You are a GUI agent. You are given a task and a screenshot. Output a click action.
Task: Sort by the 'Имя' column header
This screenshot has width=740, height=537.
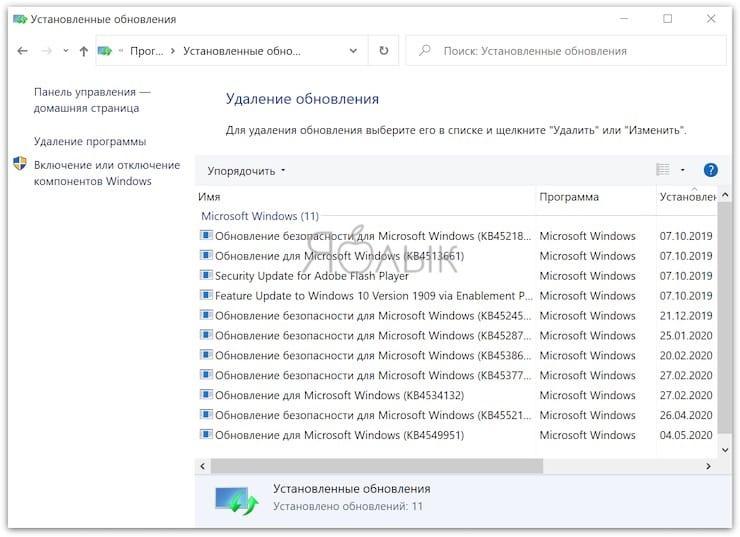(x=365, y=197)
